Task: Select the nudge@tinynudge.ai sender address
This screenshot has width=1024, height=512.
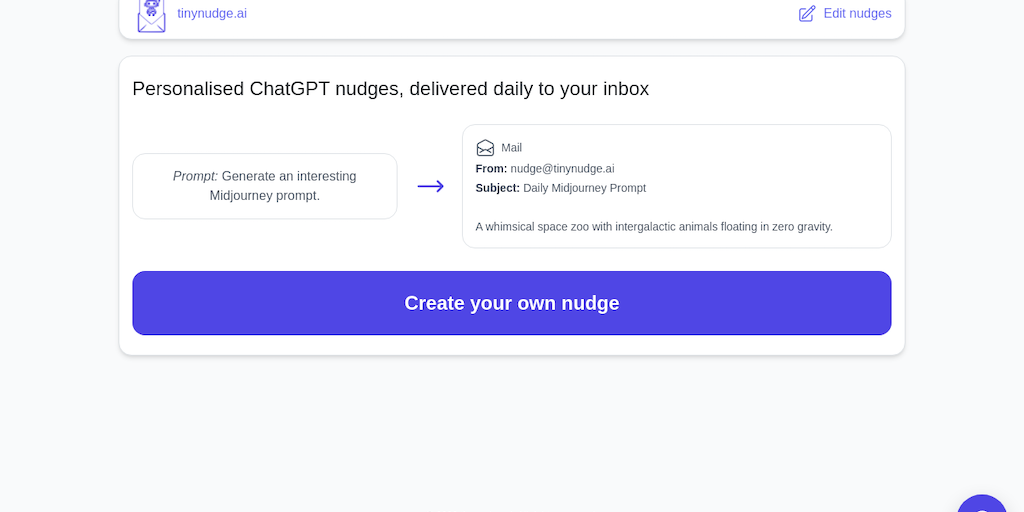Action: (x=562, y=169)
